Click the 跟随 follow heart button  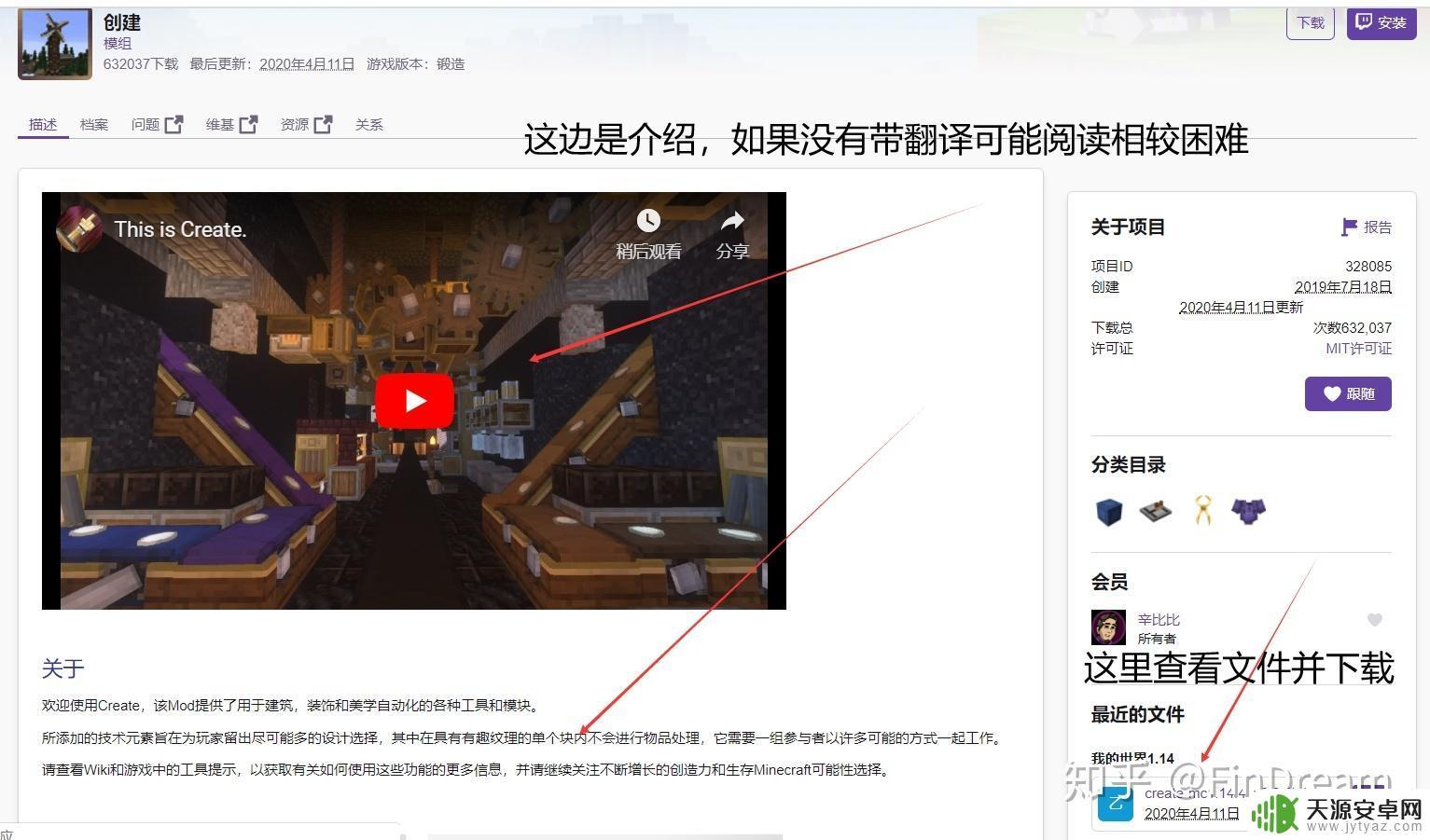tap(1348, 393)
